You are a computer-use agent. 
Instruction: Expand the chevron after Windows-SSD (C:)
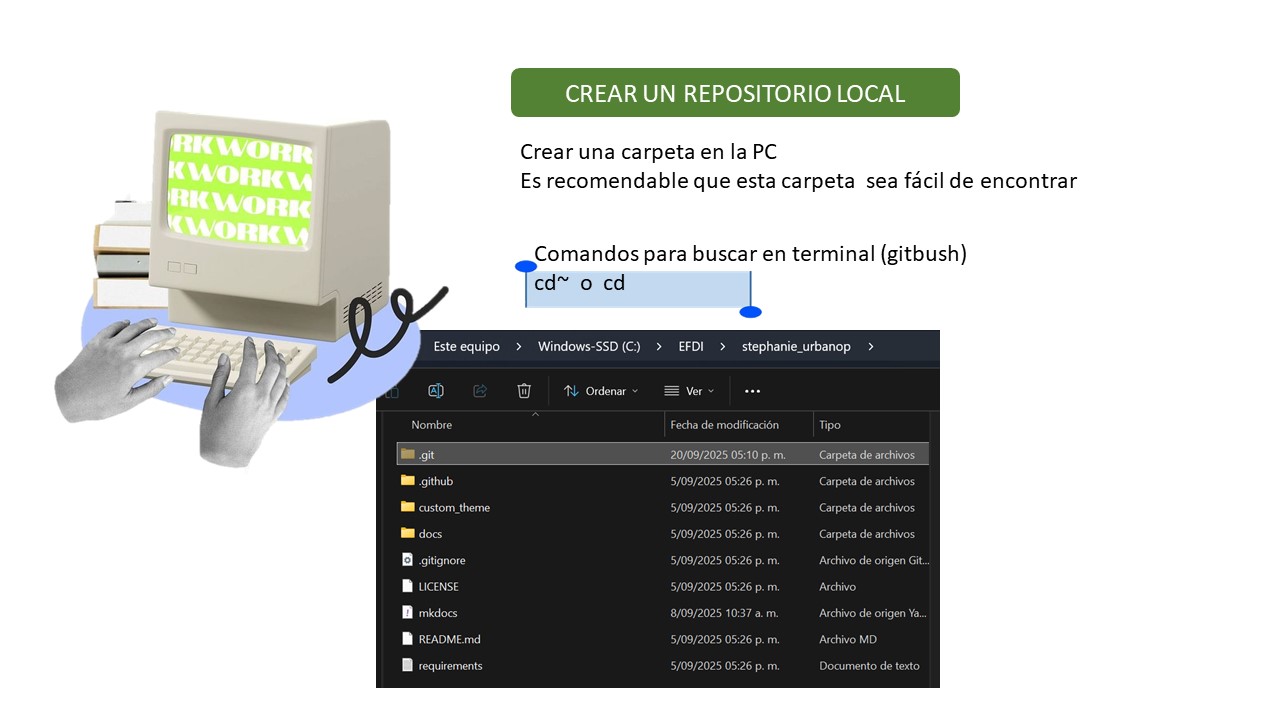coord(658,347)
